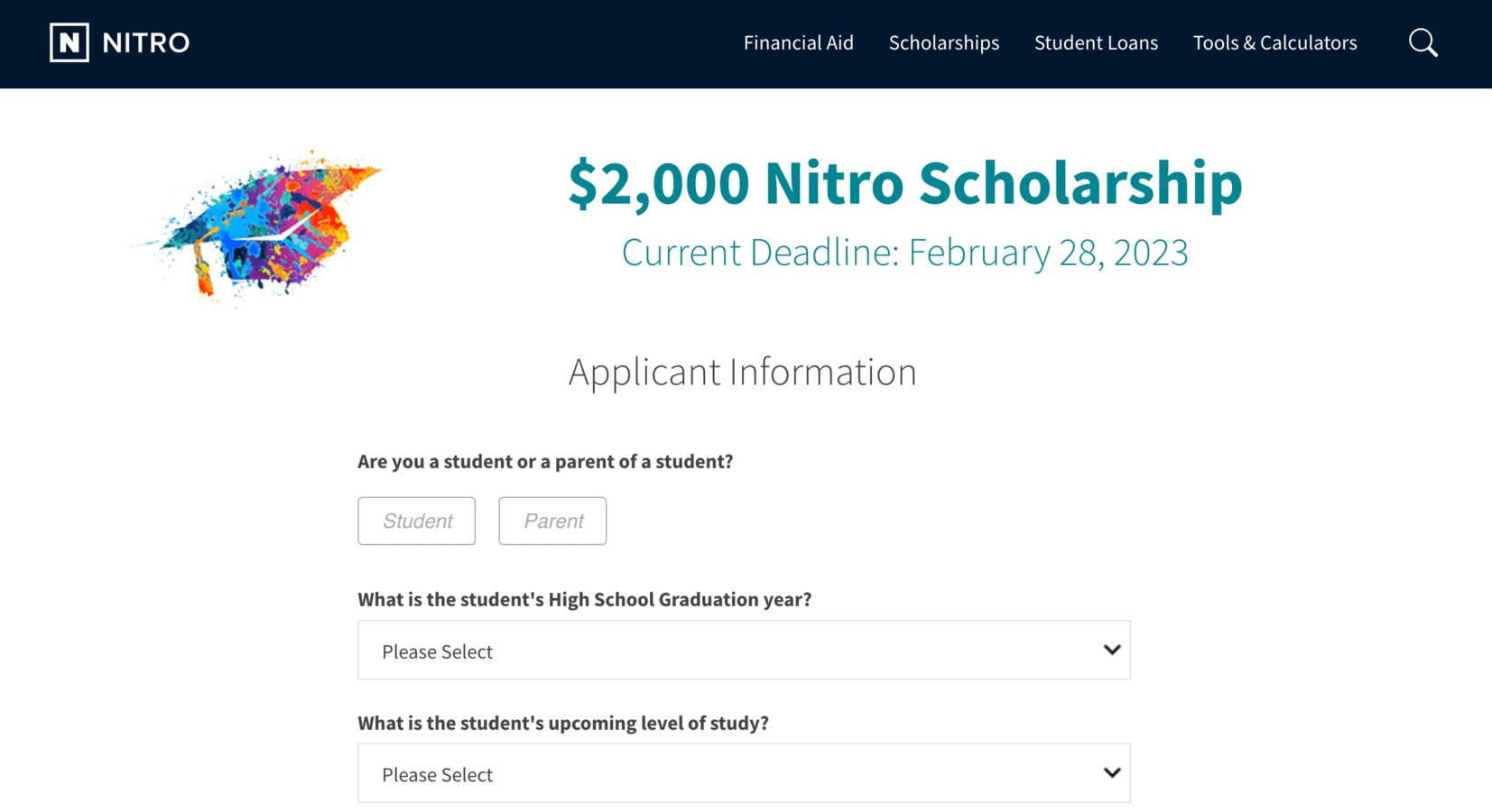Open the Student Loans menu
This screenshot has height=812, width=1492.
click(x=1096, y=42)
